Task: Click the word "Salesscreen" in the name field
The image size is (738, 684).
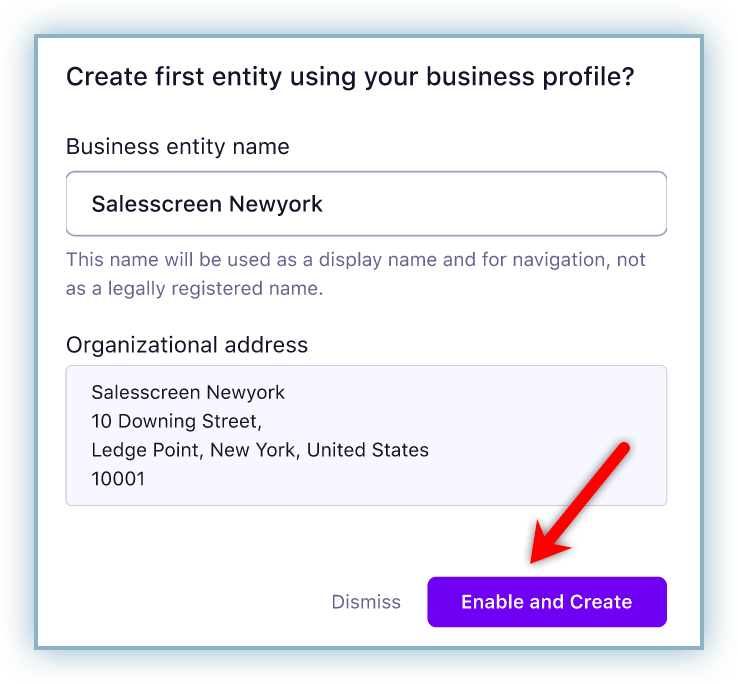Action: click(157, 204)
